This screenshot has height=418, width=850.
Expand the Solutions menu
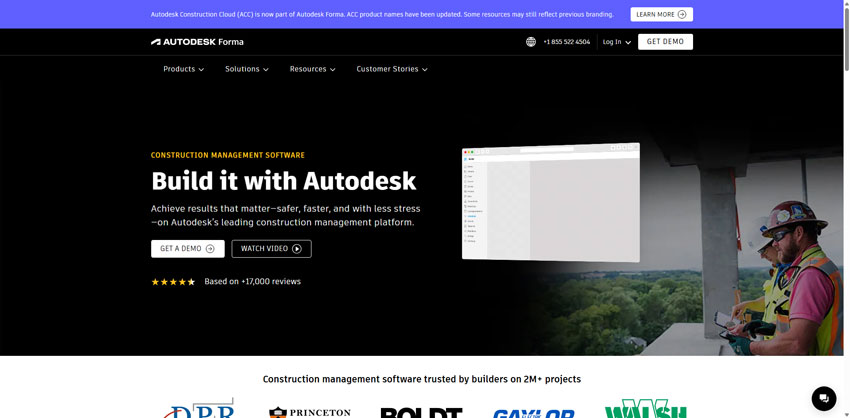pyautogui.click(x=247, y=69)
